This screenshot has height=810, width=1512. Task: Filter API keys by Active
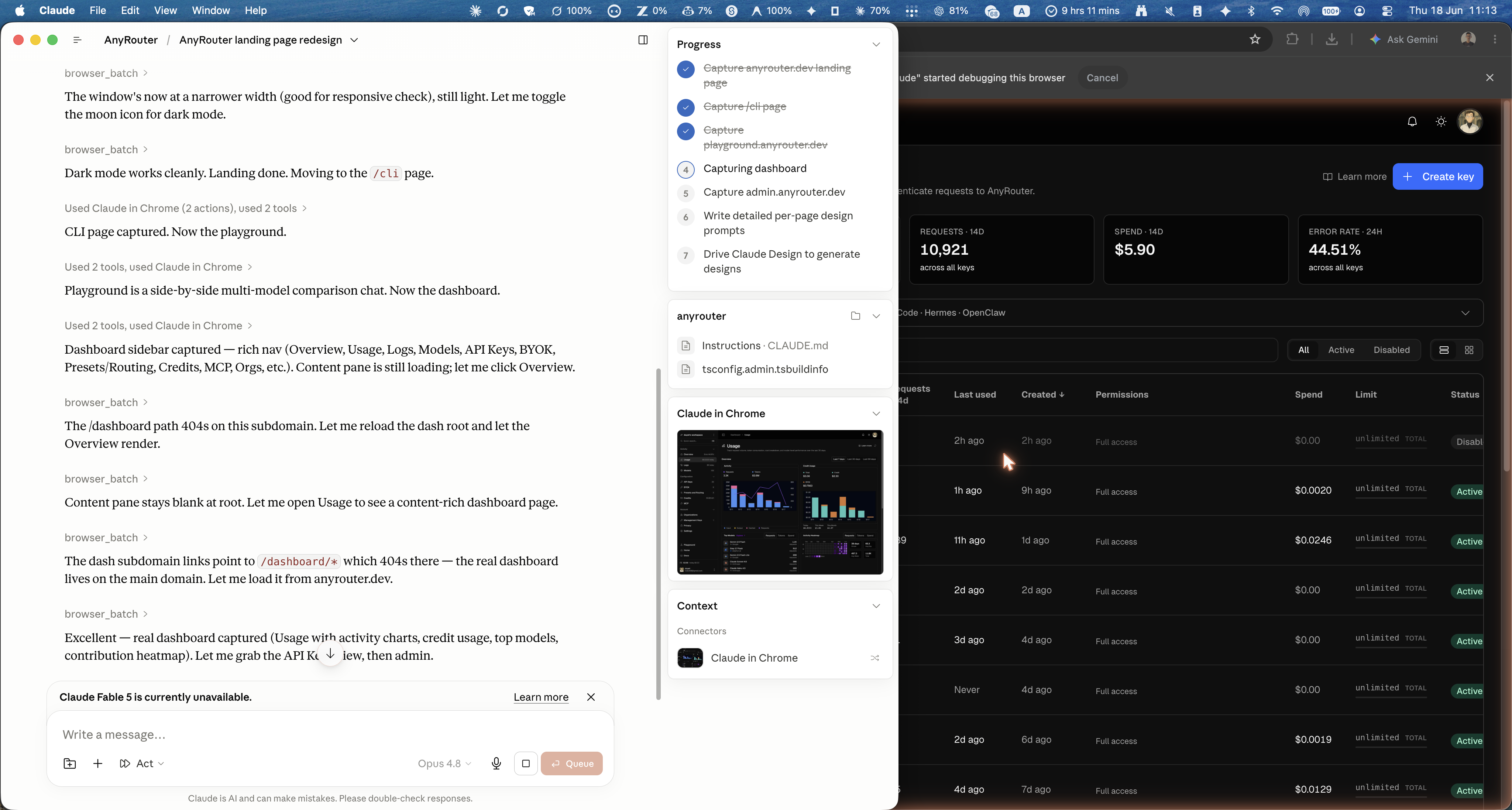1341,350
